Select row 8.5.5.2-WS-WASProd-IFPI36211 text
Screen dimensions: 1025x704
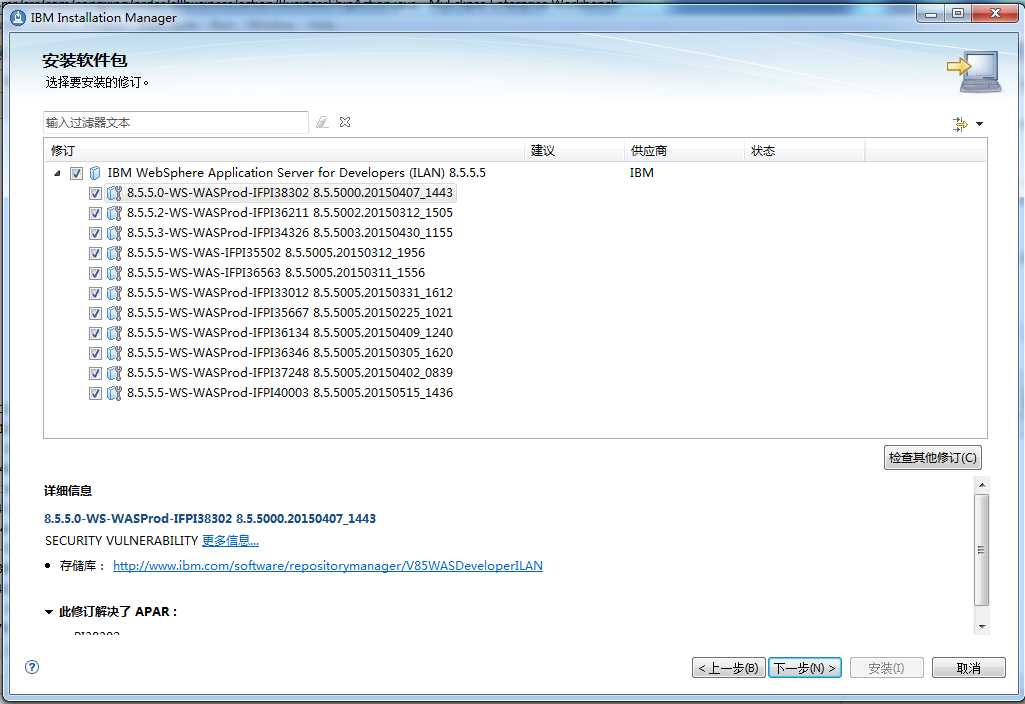click(x=290, y=213)
